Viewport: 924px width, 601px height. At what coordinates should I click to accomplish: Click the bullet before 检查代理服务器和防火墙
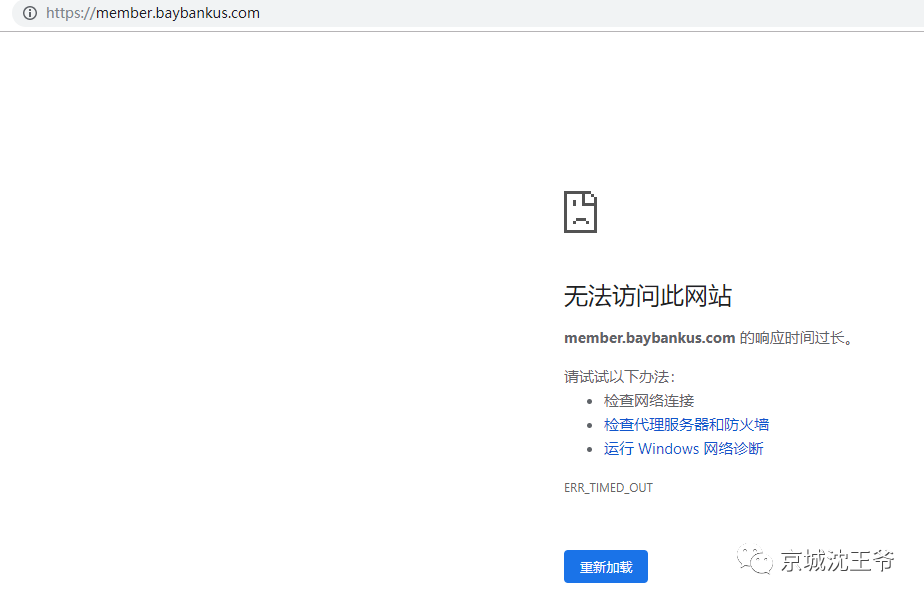click(589, 425)
